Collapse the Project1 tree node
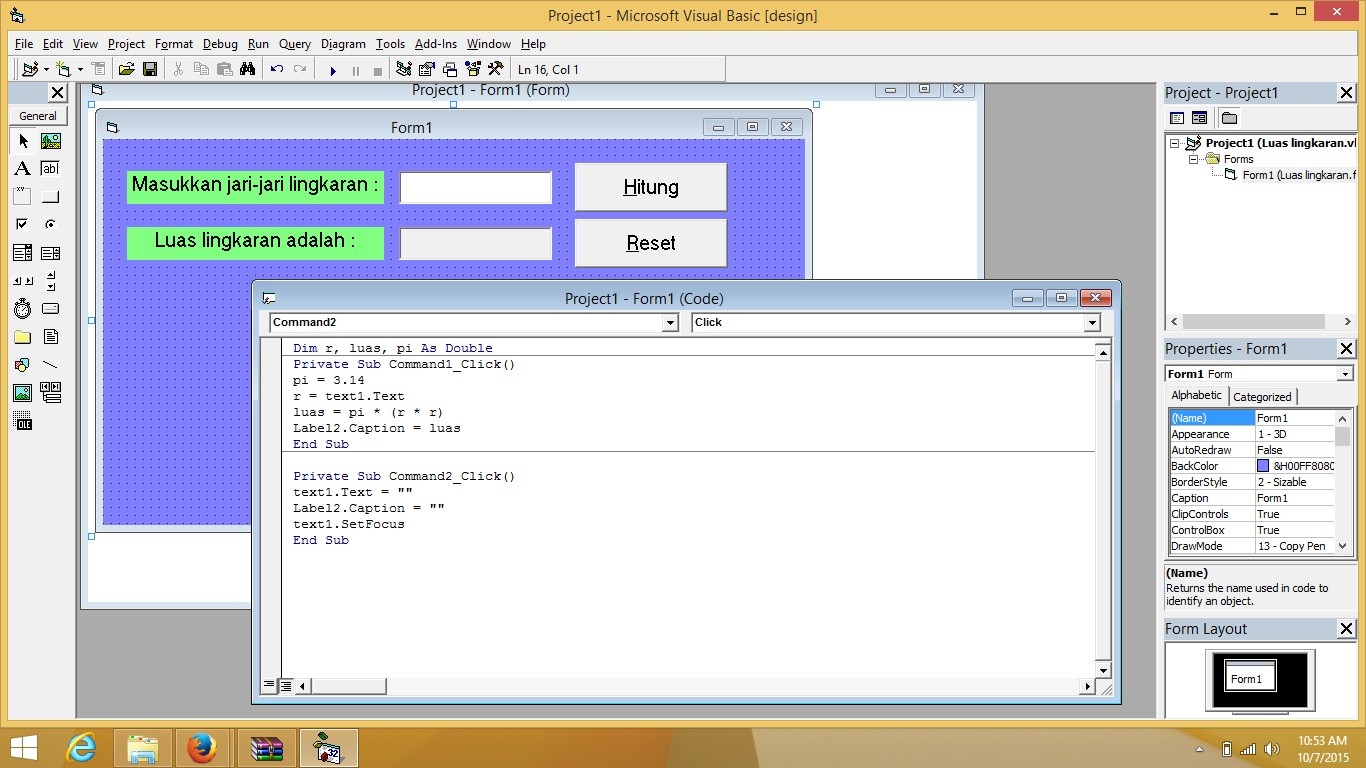 click(x=1176, y=143)
